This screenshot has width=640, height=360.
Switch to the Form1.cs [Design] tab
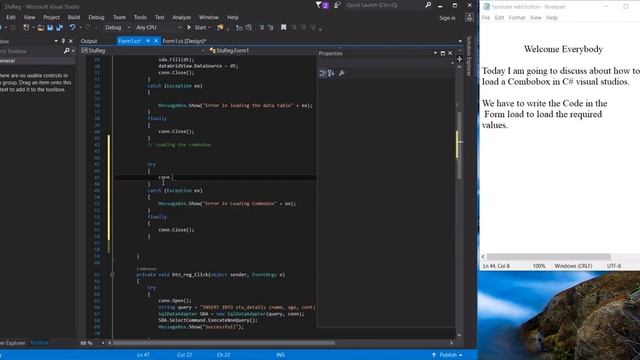[184, 41]
